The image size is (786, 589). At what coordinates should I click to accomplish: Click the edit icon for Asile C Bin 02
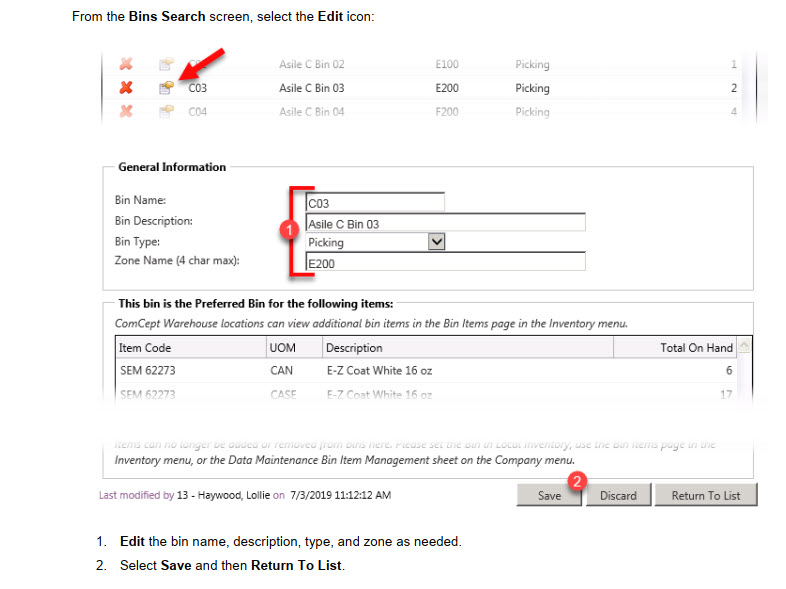(x=166, y=64)
